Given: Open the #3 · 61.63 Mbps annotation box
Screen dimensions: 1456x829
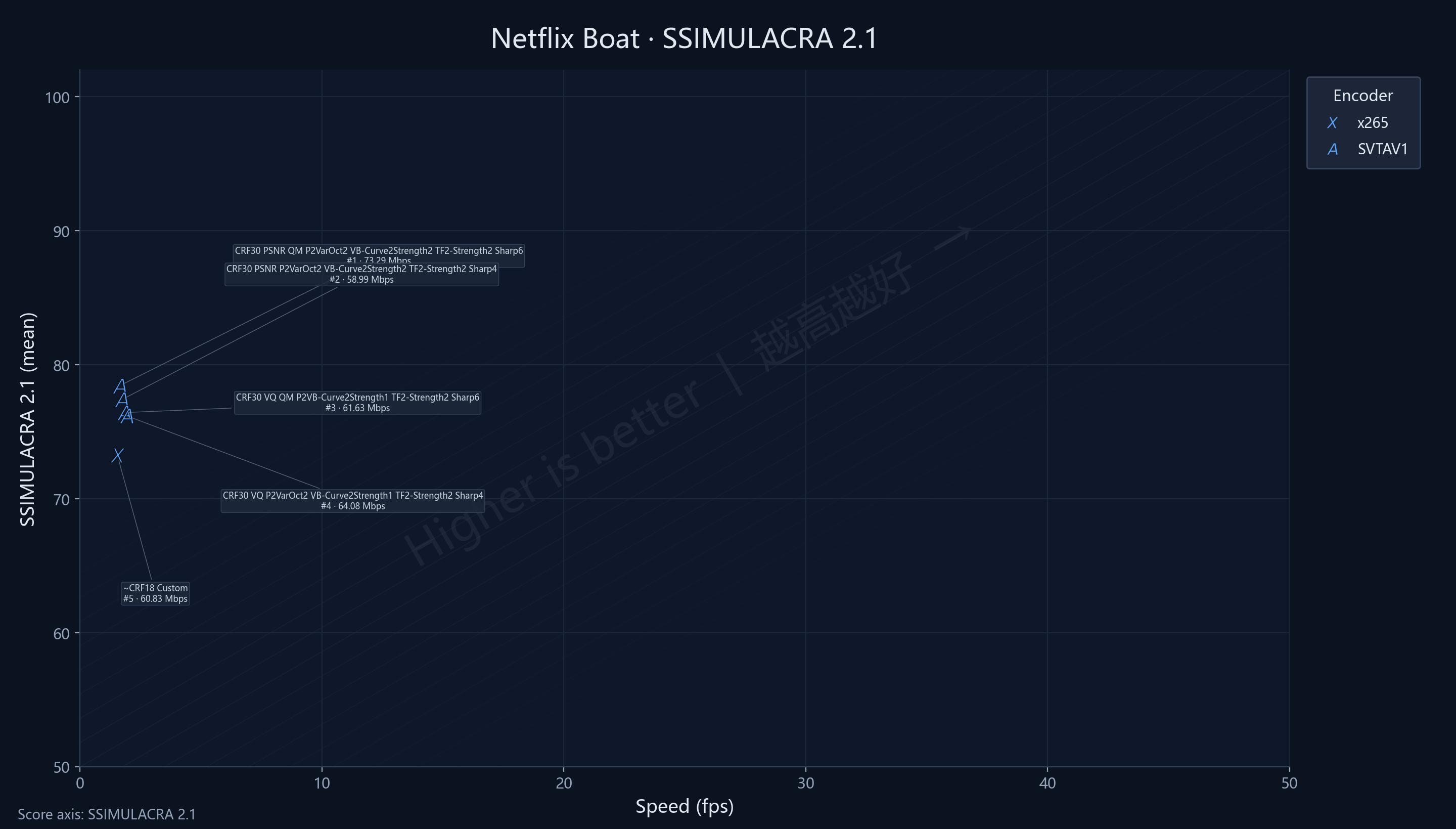Looking at the screenshot, I should (357, 403).
